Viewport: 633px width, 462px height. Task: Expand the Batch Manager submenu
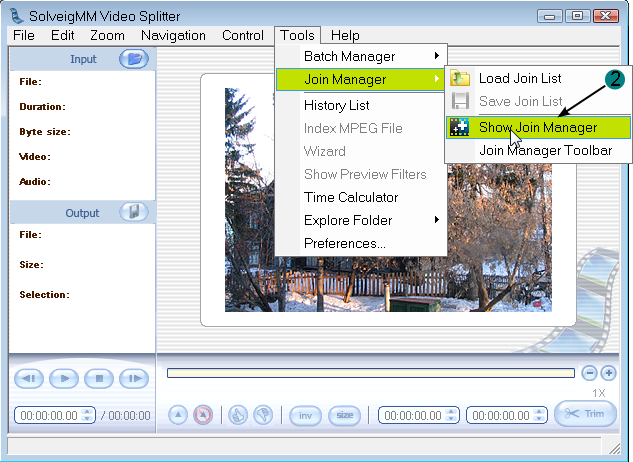(361, 57)
